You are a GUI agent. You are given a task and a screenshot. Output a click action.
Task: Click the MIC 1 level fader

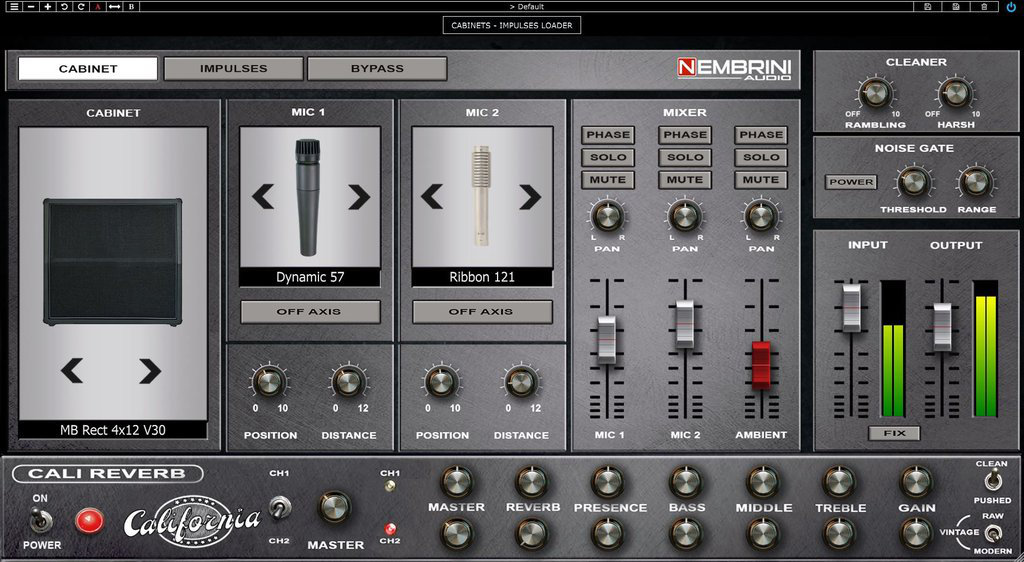607,340
